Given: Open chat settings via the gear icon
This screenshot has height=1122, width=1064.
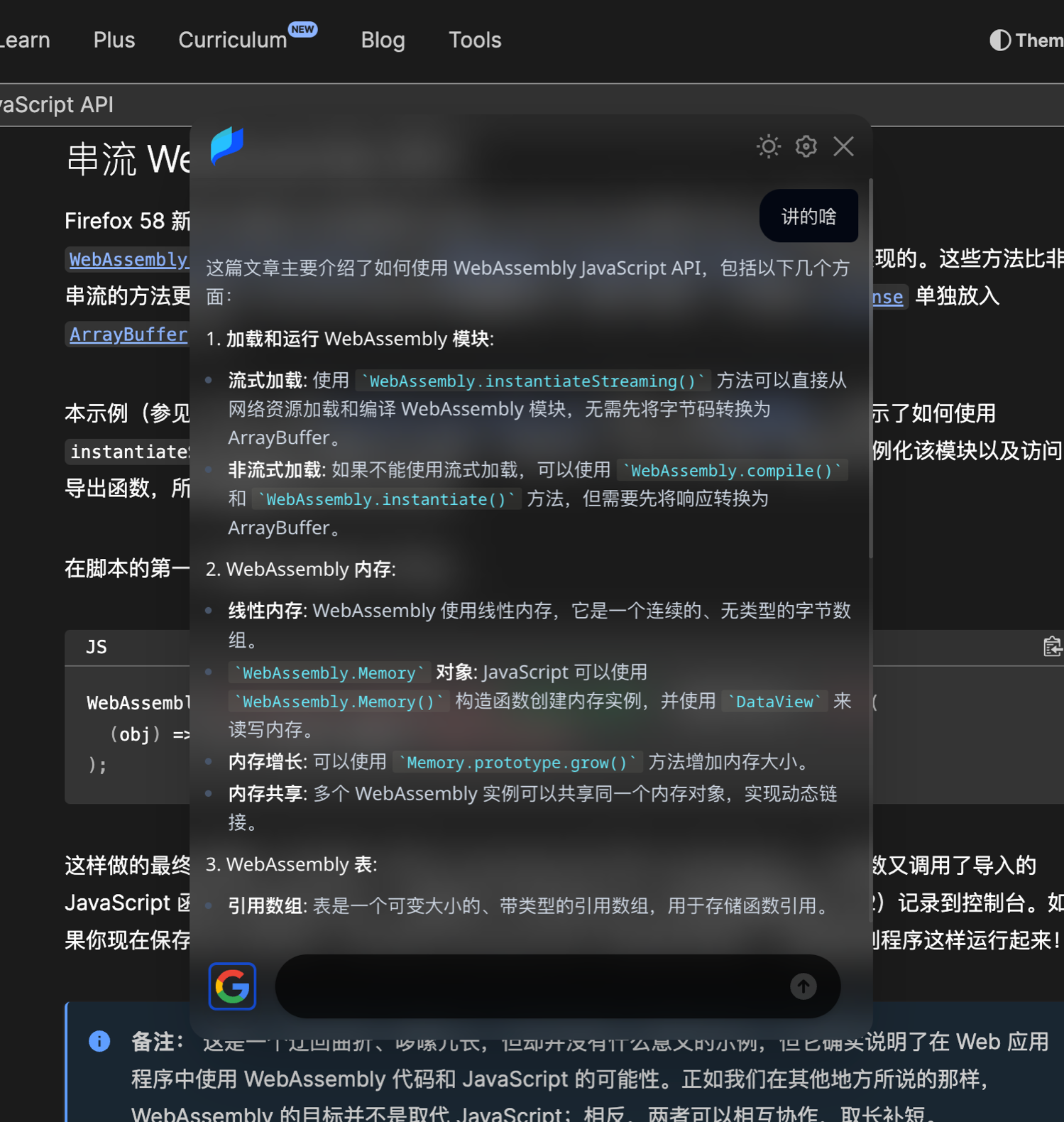Looking at the screenshot, I should [x=806, y=146].
